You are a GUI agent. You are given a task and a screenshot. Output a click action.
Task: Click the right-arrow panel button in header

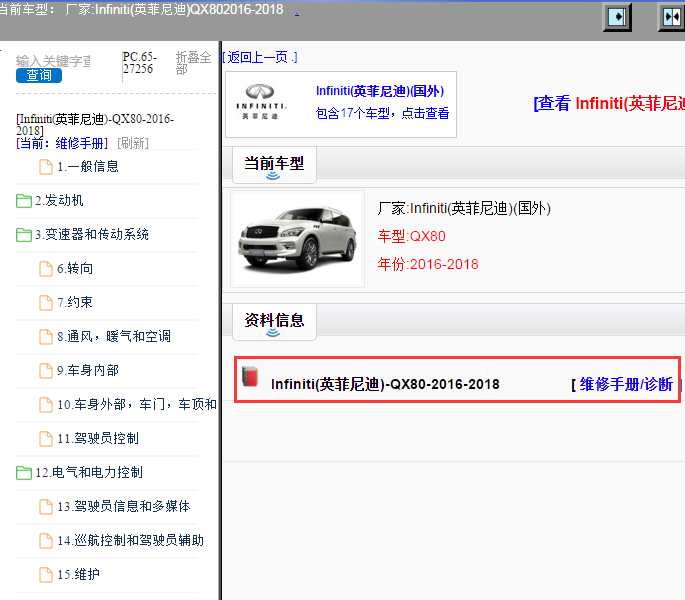(617, 17)
